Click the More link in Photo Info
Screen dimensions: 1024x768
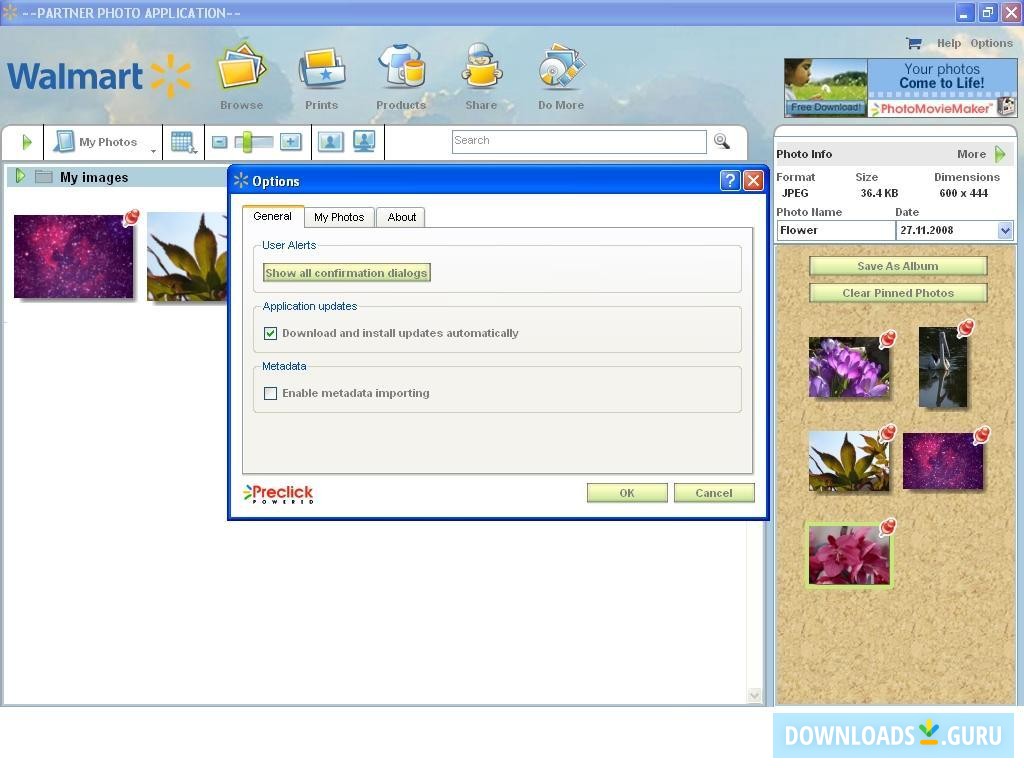[971, 154]
